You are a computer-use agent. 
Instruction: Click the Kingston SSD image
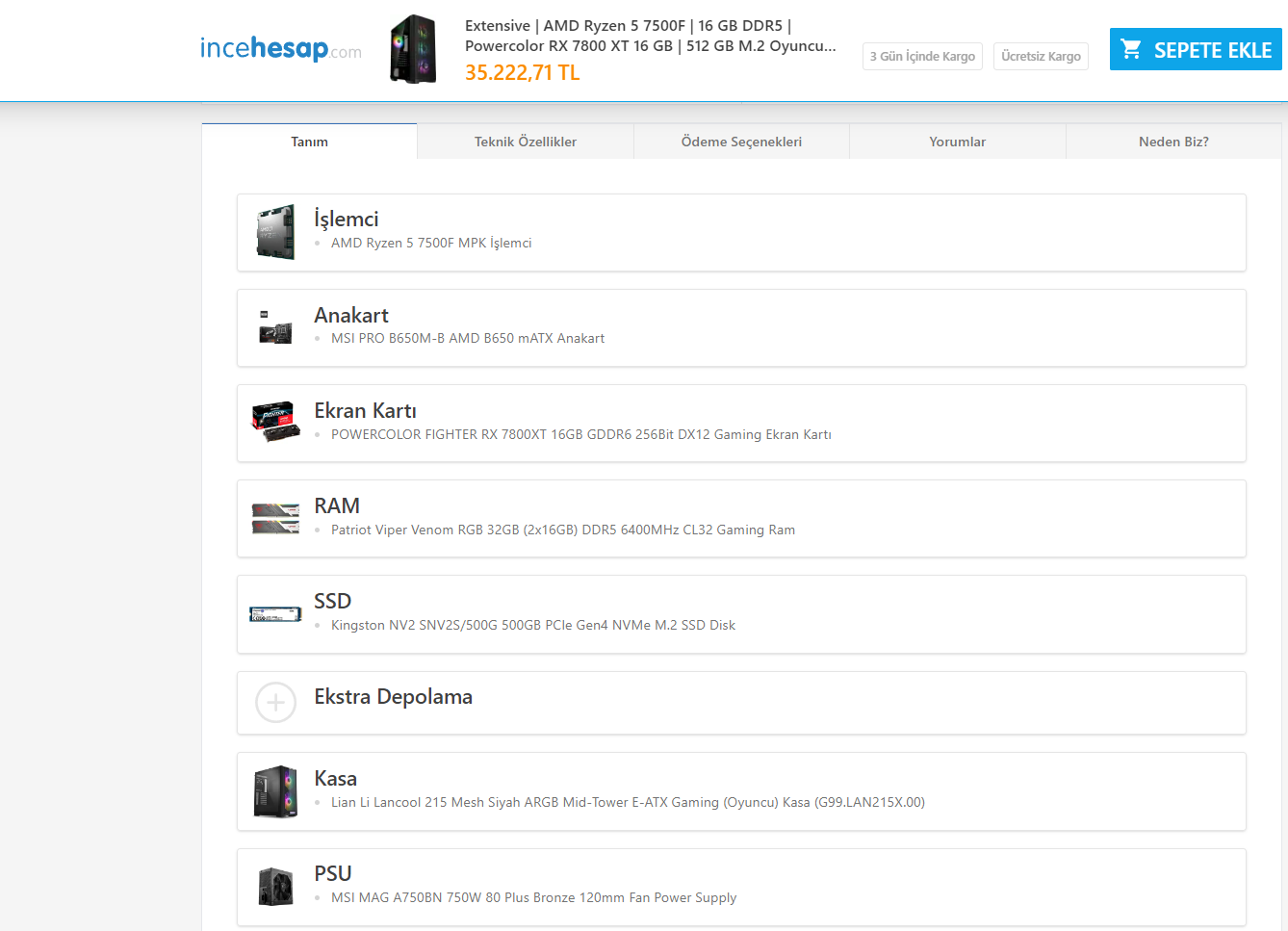(275, 614)
